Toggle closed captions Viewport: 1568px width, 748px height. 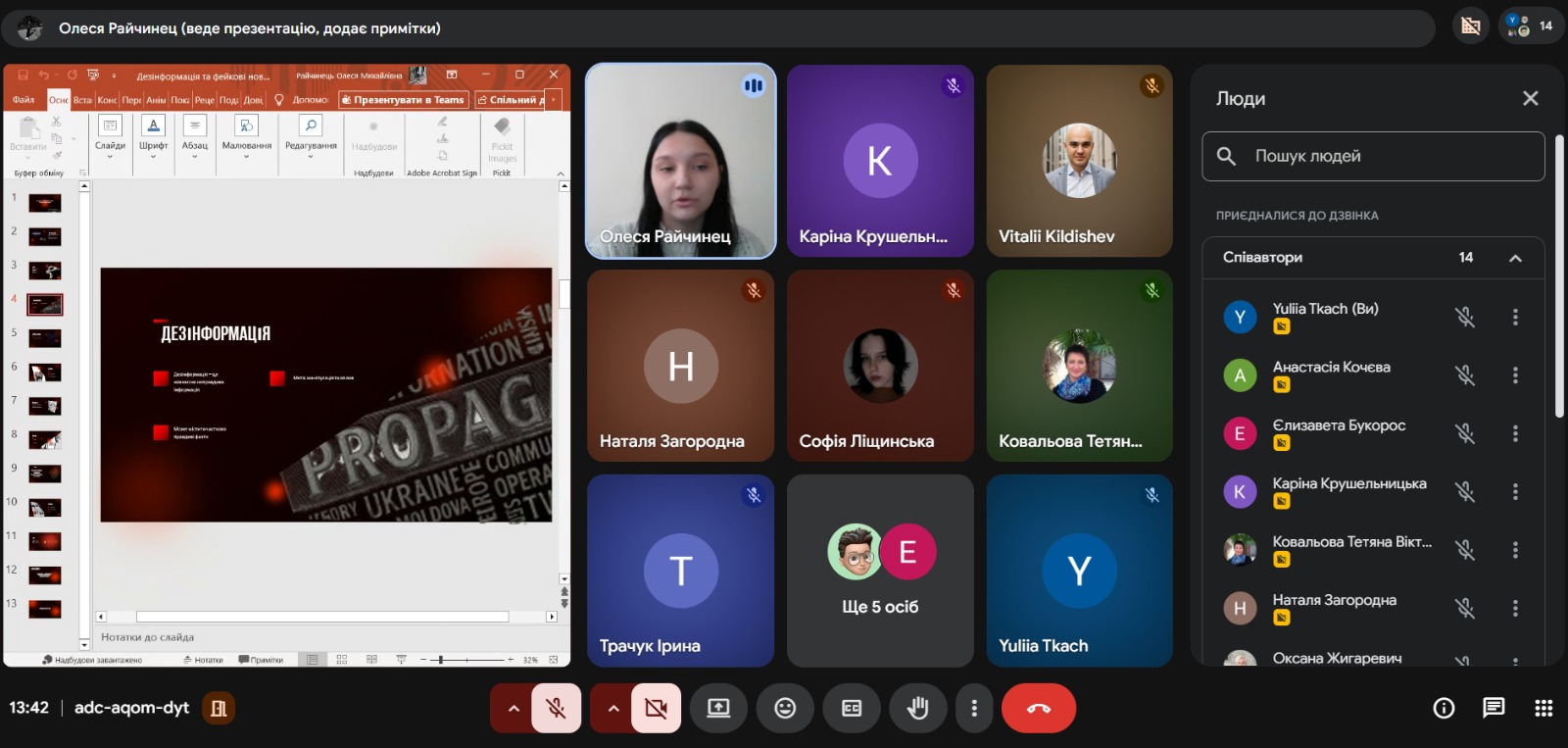pyautogui.click(x=852, y=708)
